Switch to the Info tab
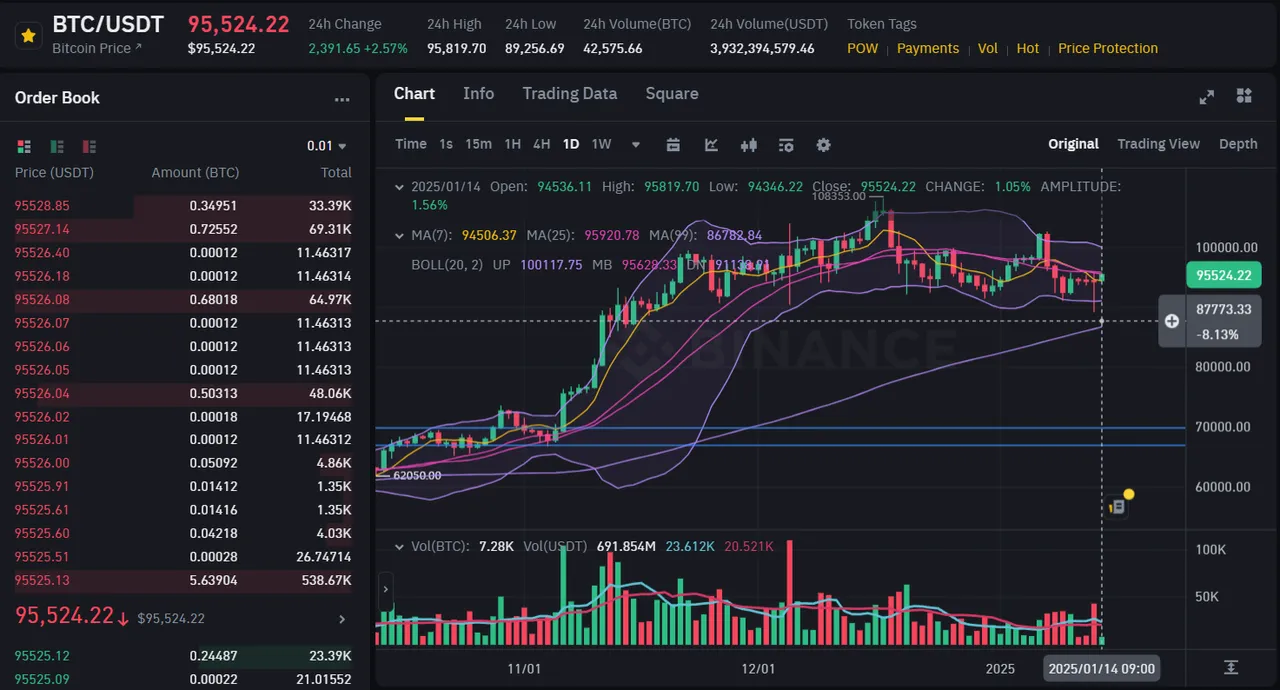Screen dimensions: 1280x690 [478, 93]
